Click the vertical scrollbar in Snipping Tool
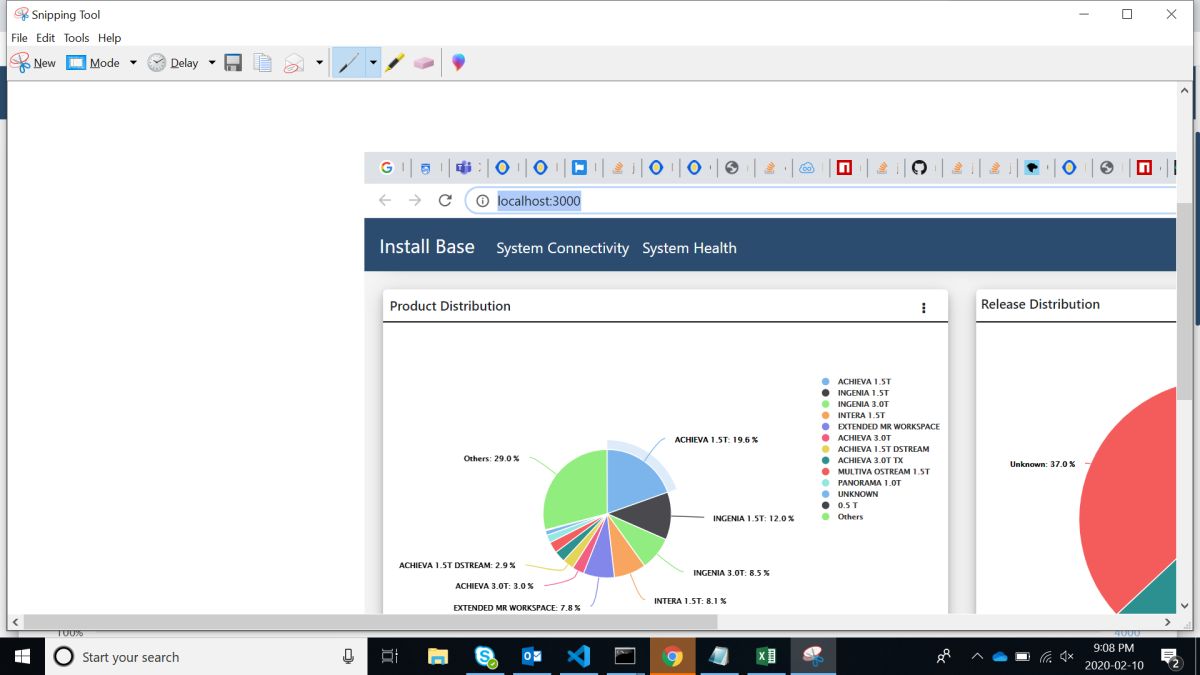Viewport: 1200px width, 675px height. 1184,300
